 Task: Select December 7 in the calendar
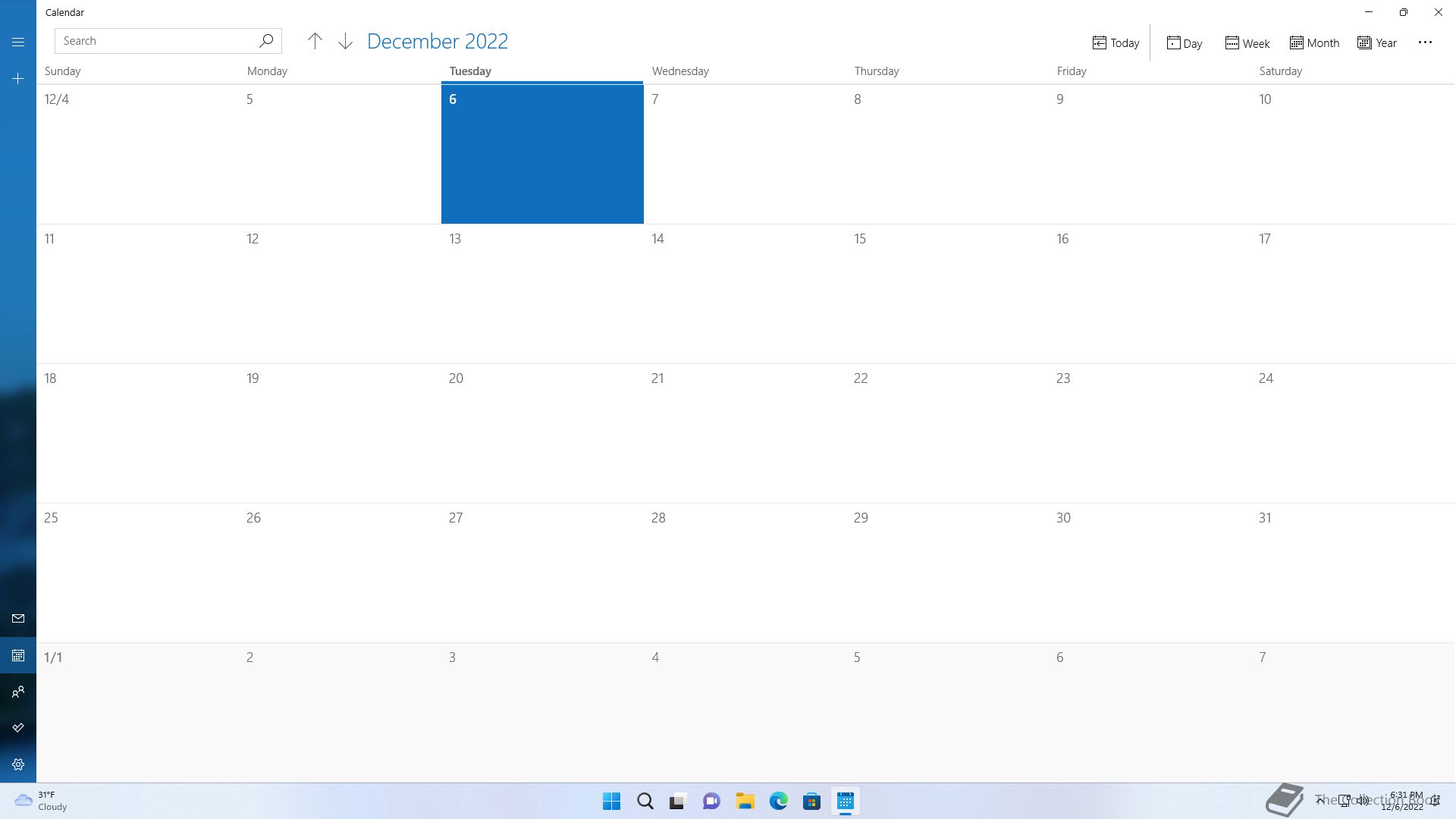click(745, 154)
